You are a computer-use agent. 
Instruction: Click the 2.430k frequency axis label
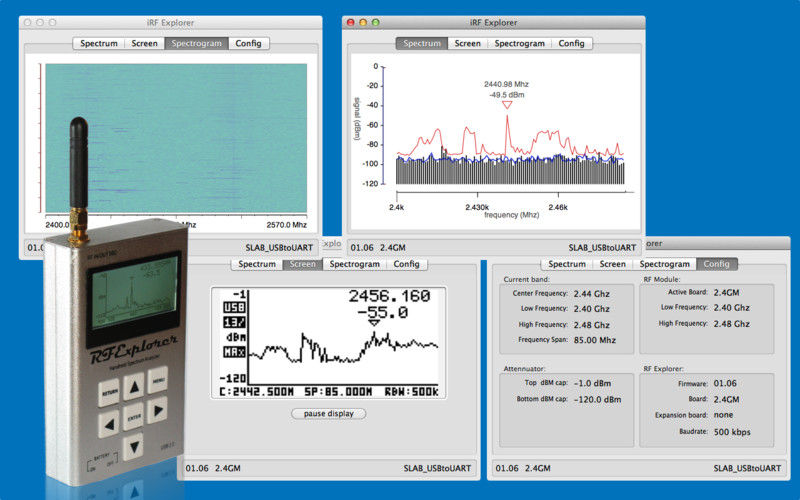[x=477, y=208]
